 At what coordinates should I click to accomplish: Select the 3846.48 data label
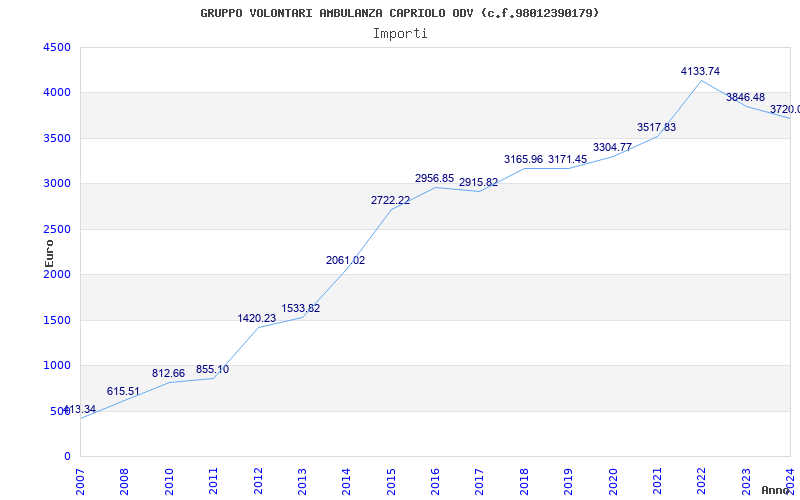(x=745, y=97)
